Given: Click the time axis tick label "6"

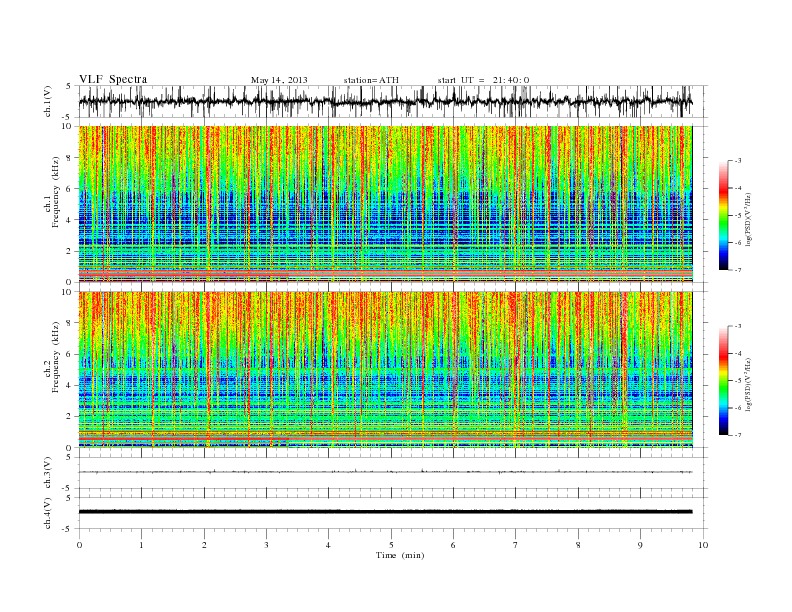Looking at the screenshot, I should [x=453, y=545].
